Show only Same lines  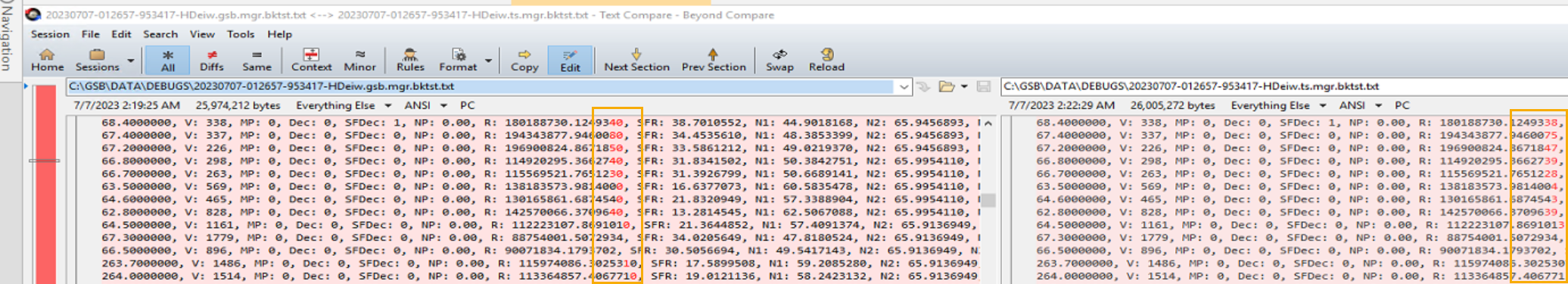pos(257,60)
